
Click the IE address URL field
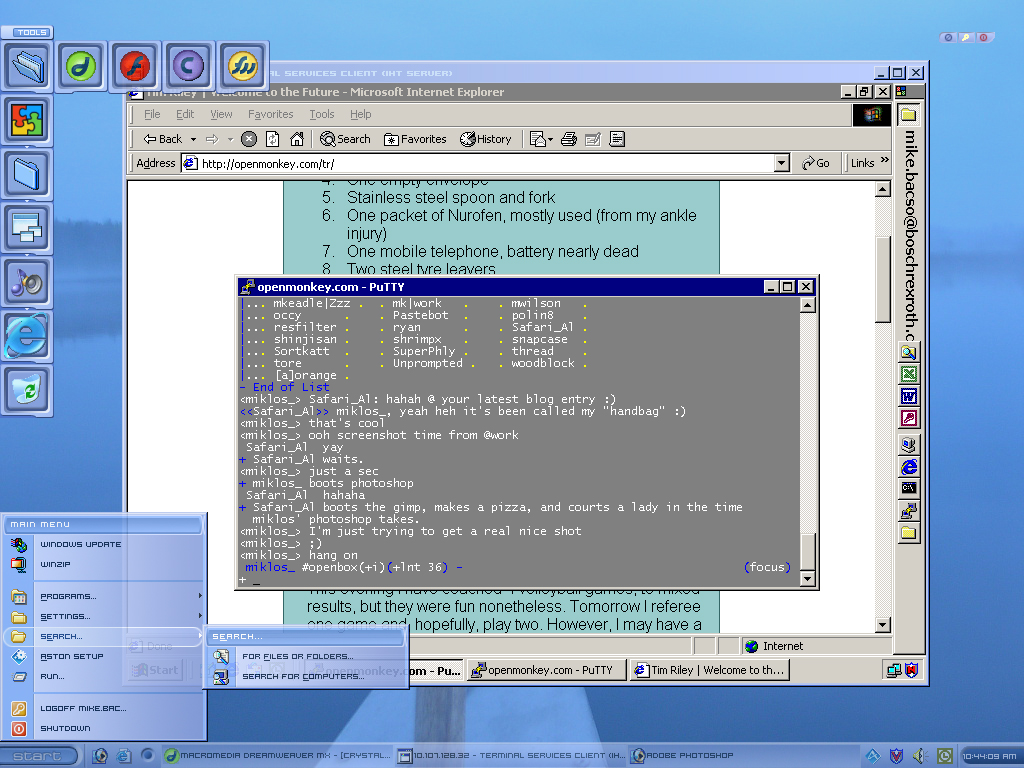point(480,163)
